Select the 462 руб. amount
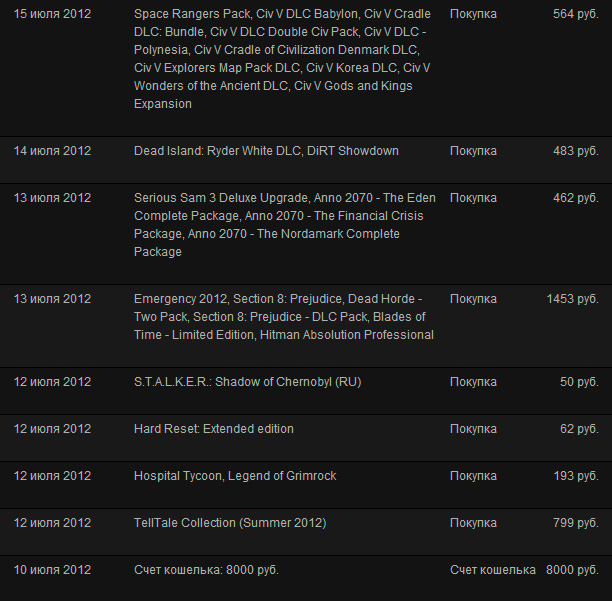Viewport: 612px width, 601px height. (575, 198)
